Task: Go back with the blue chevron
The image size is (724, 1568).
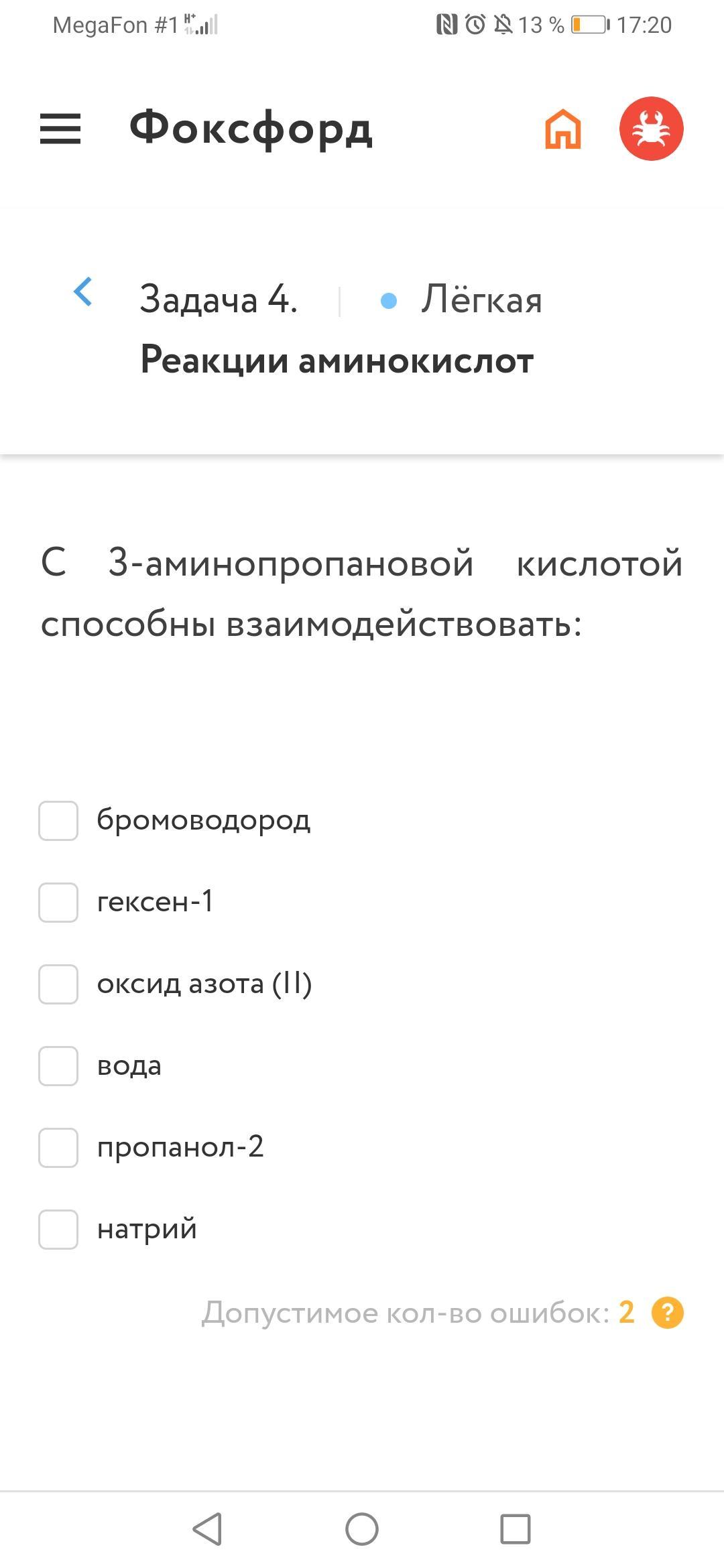Action: coord(82,291)
